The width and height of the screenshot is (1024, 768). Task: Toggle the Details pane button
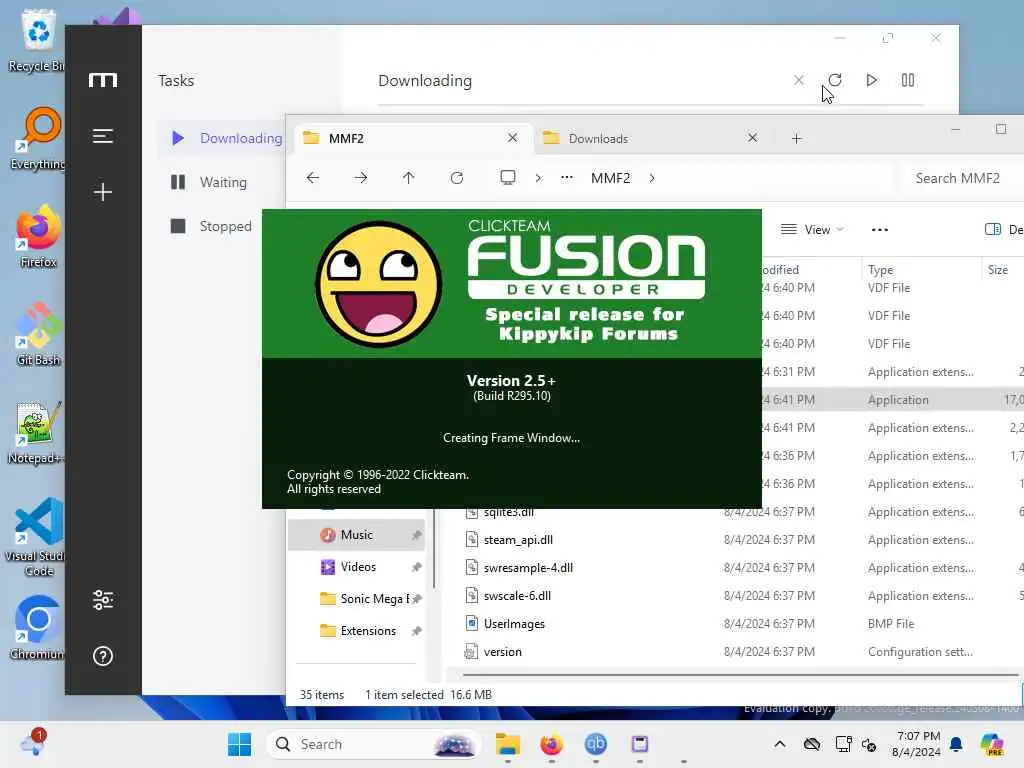(1002, 229)
